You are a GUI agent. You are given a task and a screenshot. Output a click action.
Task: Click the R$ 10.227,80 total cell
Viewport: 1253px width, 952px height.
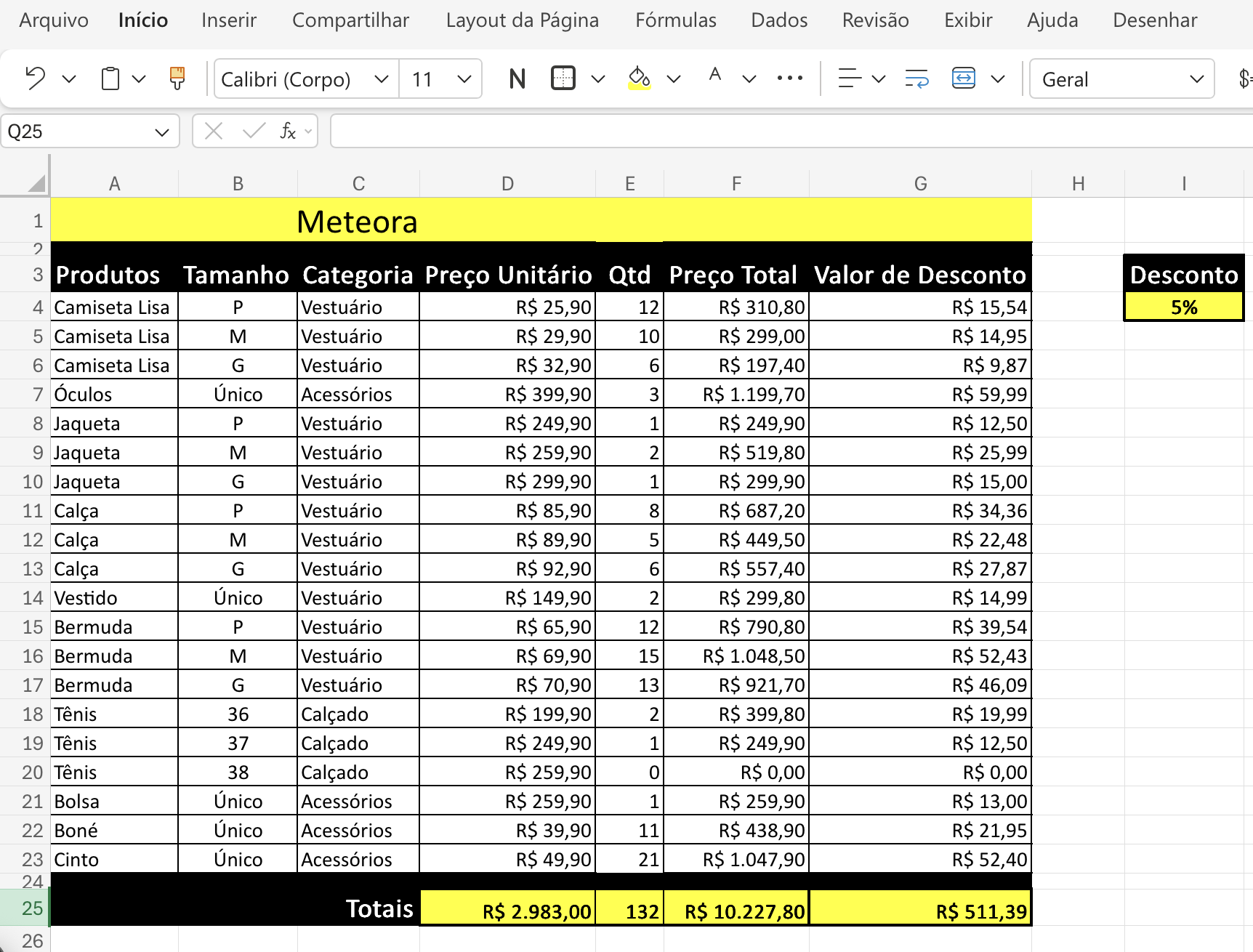(x=736, y=908)
